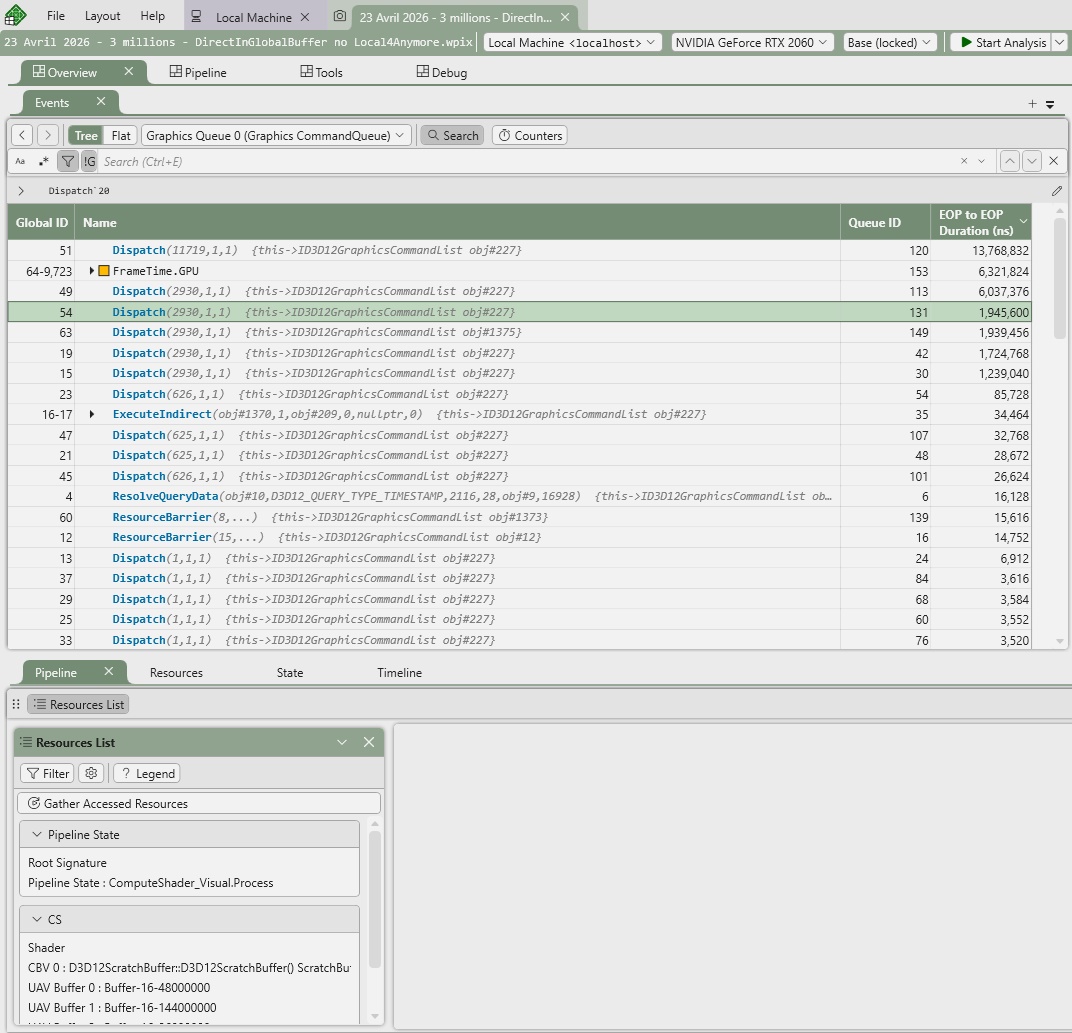Toggle the filter funnel in search bar
1072x1033 pixels.
[68, 162]
